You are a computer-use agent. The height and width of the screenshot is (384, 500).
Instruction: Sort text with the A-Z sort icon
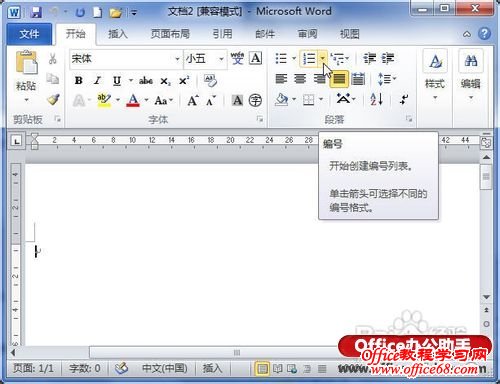click(377, 99)
